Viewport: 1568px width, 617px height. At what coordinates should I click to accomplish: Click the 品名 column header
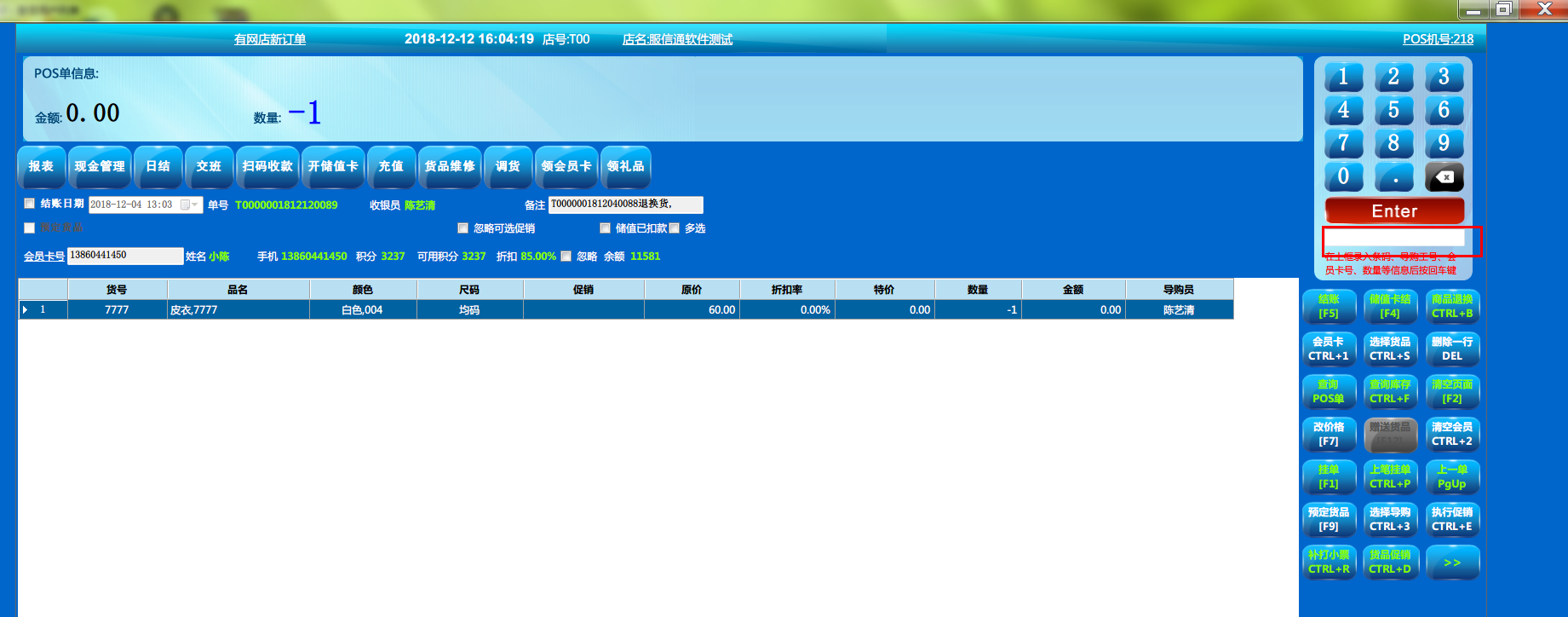pyautogui.click(x=238, y=290)
